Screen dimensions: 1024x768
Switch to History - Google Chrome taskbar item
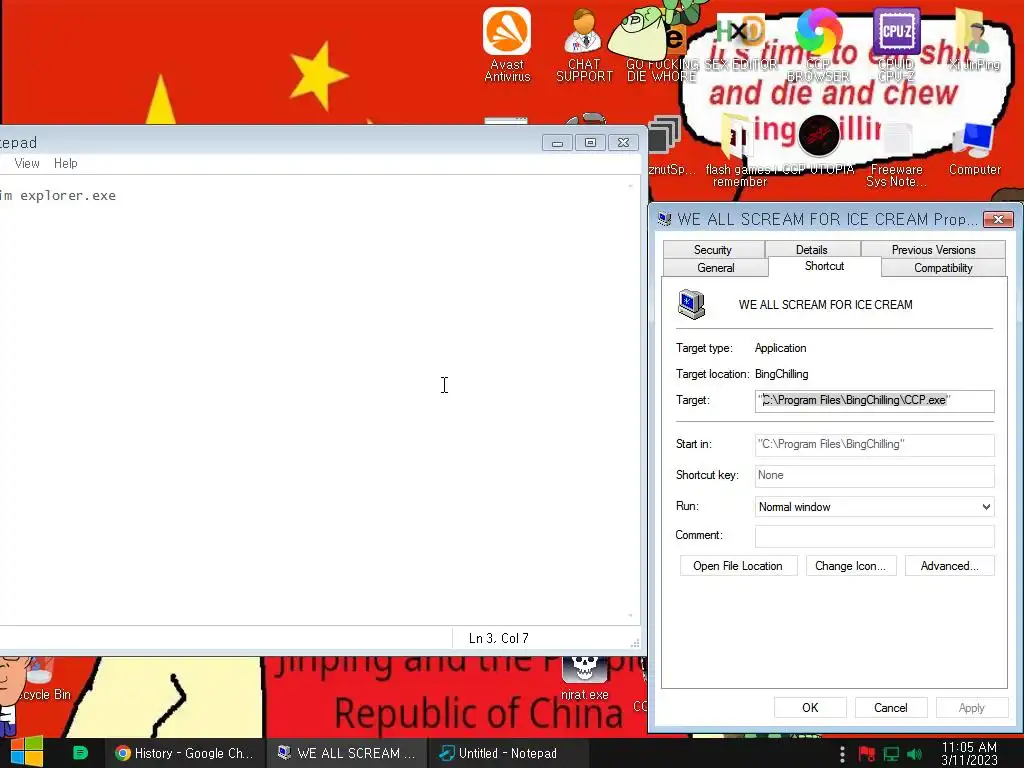[x=185, y=753]
